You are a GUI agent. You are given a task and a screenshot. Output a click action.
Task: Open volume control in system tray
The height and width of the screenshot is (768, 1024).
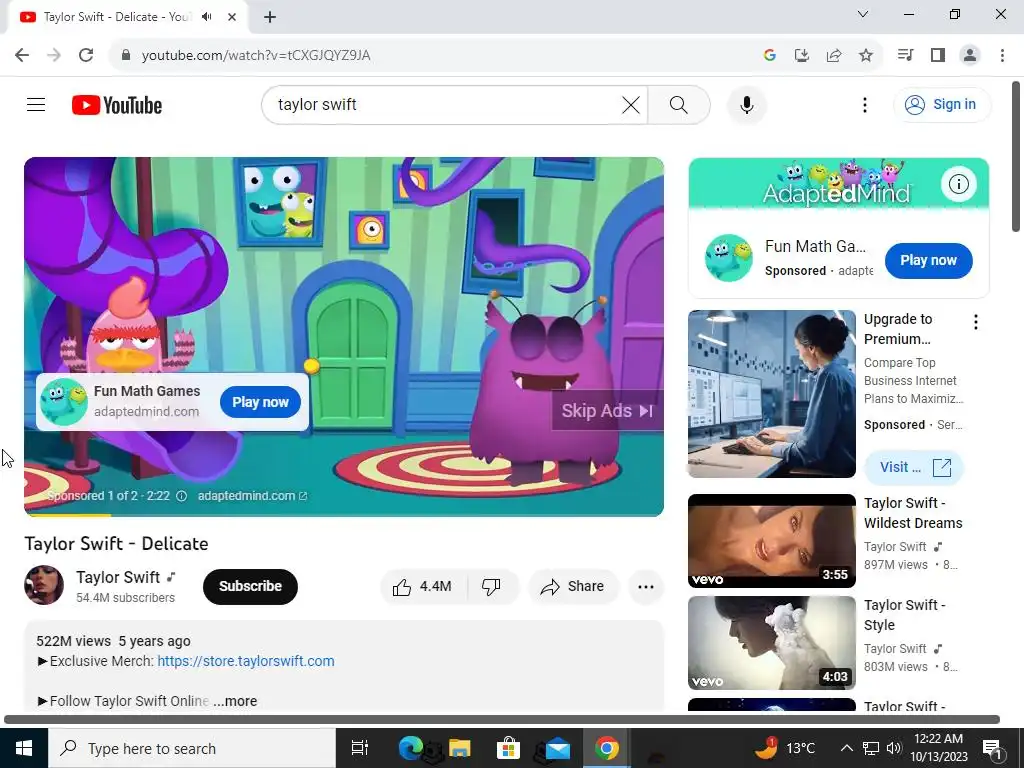tap(894, 748)
